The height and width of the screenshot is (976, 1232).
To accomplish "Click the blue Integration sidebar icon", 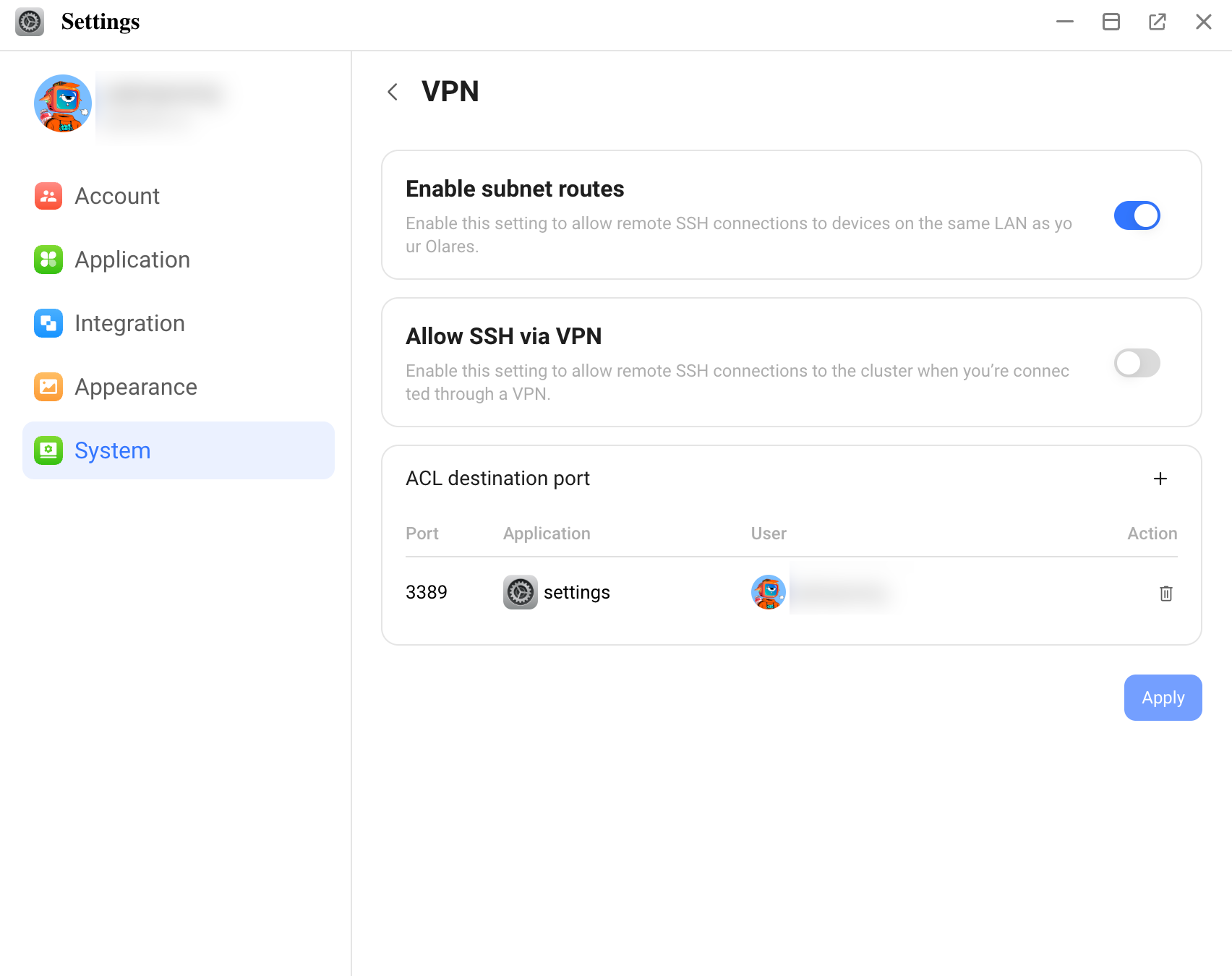I will click(48, 323).
